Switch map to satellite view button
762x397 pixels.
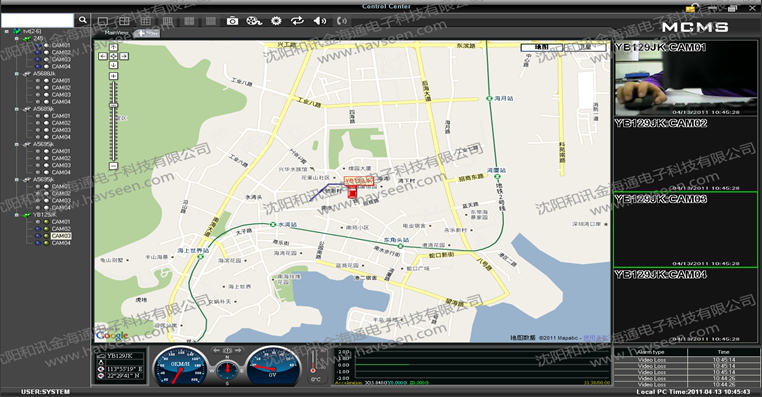click(585, 47)
